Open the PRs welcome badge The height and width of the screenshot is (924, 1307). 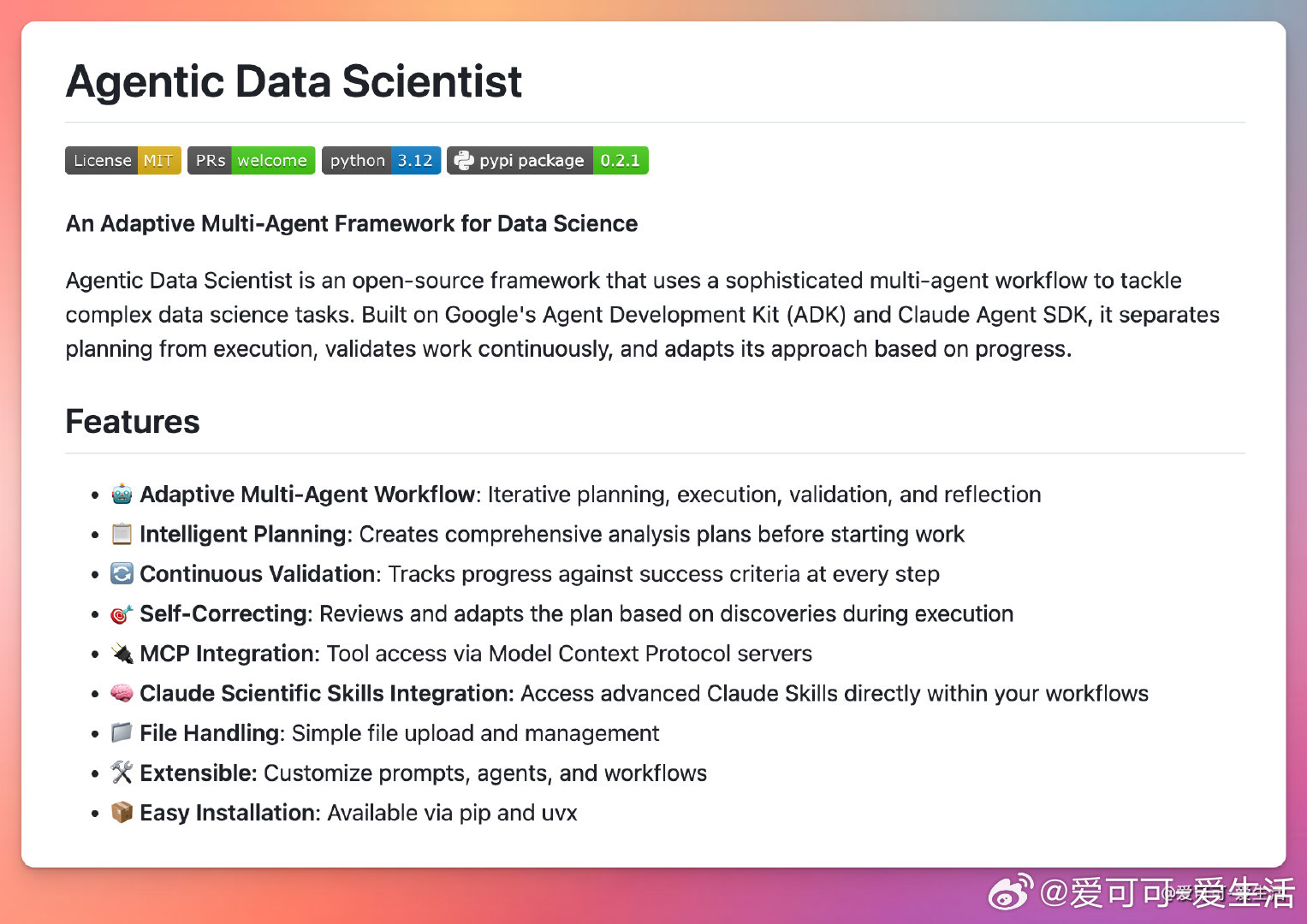tap(251, 161)
